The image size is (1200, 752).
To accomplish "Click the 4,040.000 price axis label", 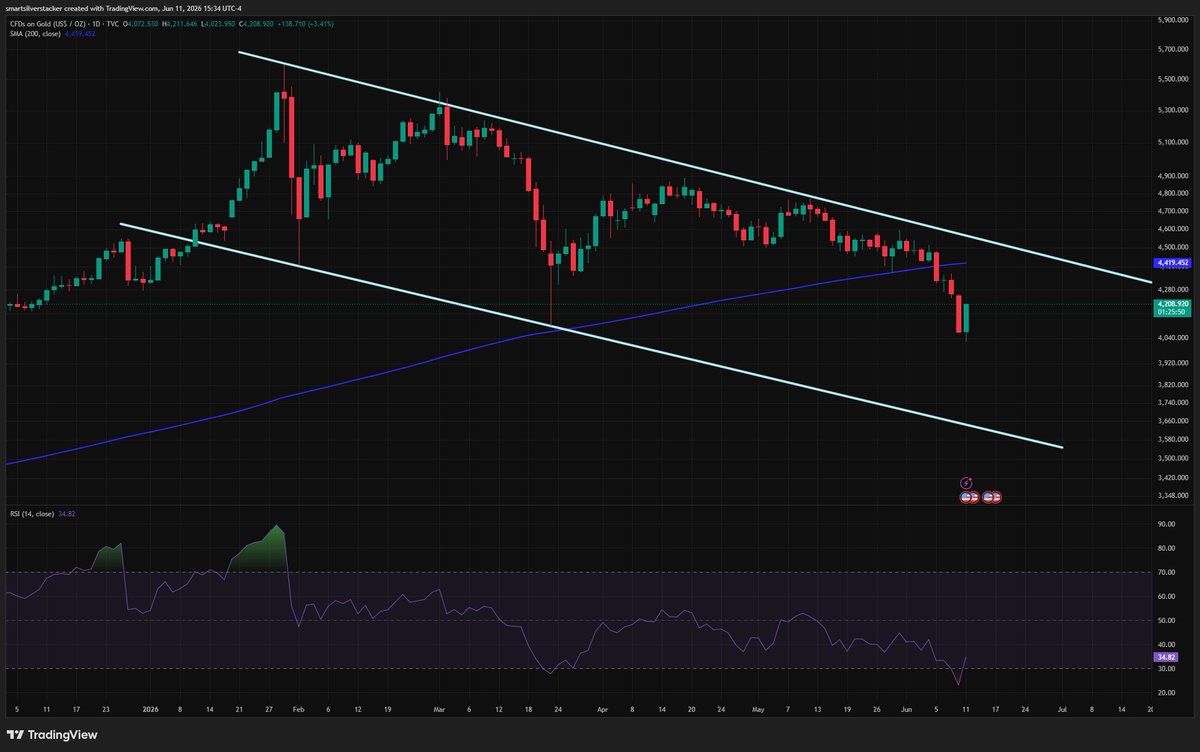I will coord(1171,338).
